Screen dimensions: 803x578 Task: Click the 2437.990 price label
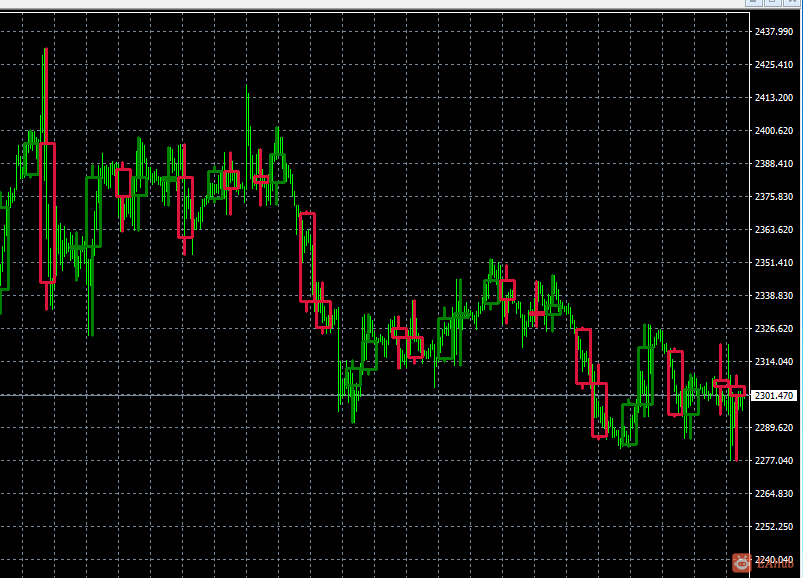(774, 32)
